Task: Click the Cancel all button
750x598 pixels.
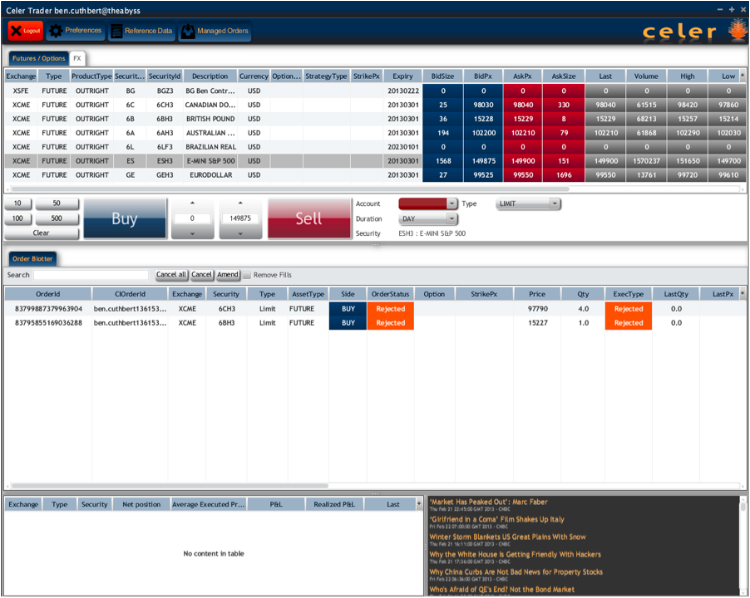Action: tap(171, 275)
